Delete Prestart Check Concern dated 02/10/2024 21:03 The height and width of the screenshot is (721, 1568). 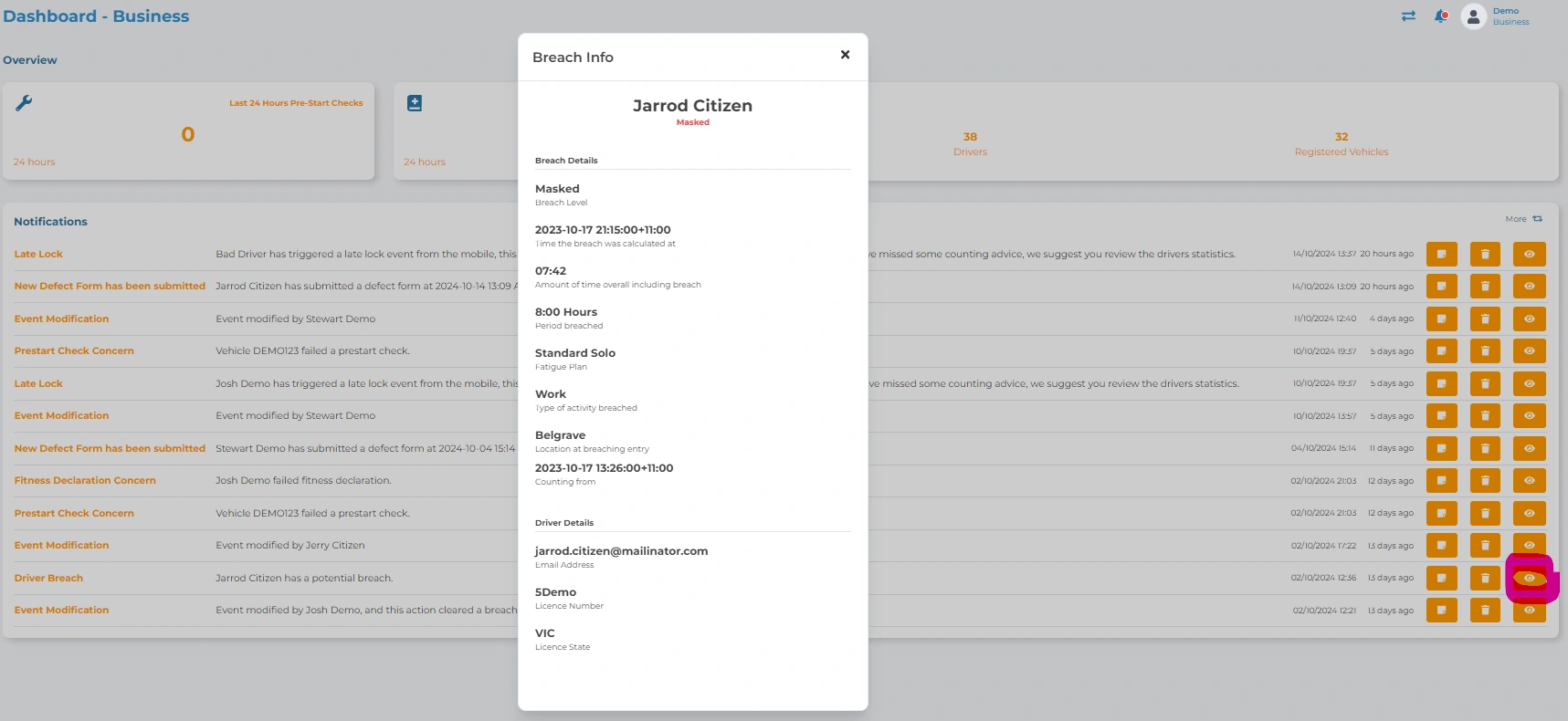point(1486,513)
